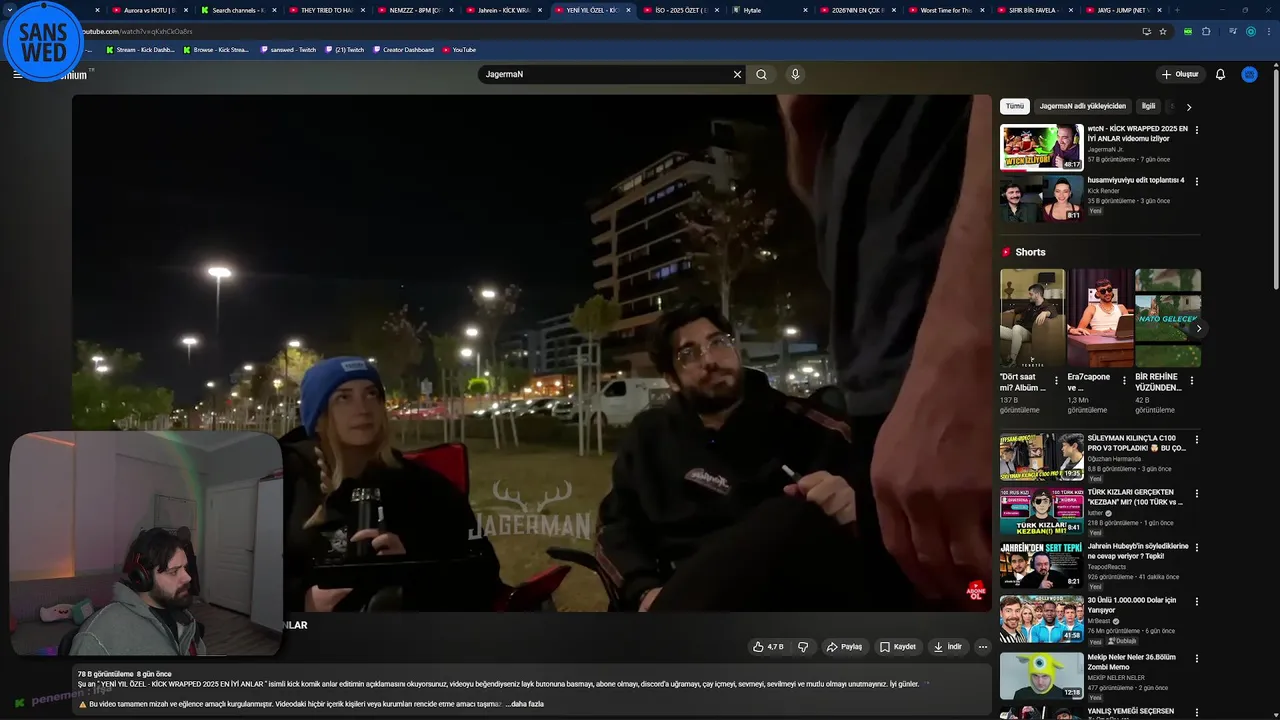Open options for "Dört saat mi? Albüm" short
Screen dimensions: 1280x720
pyautogui.click(x=1057, y=381)
